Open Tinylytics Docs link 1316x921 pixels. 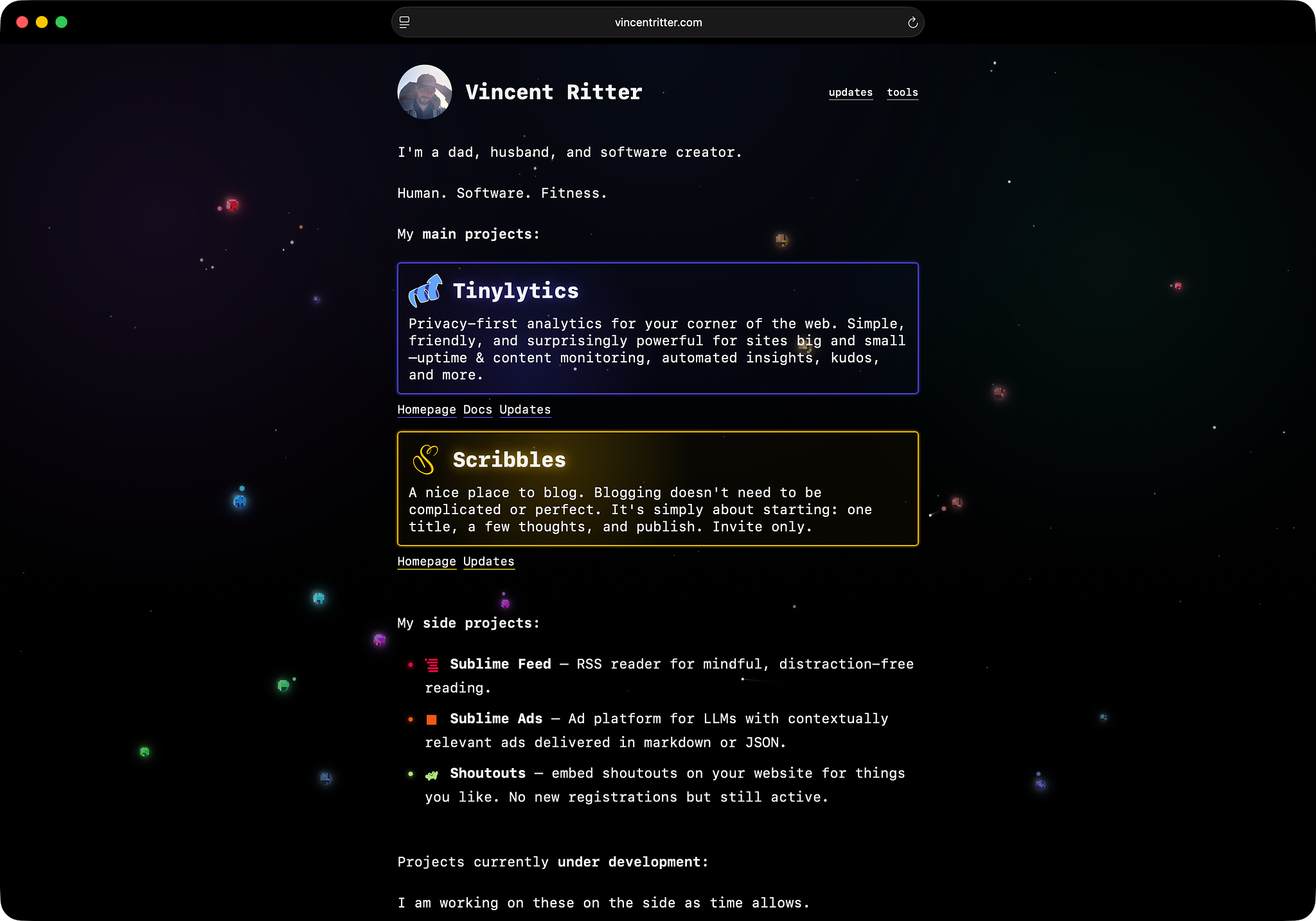coord(477,409)
